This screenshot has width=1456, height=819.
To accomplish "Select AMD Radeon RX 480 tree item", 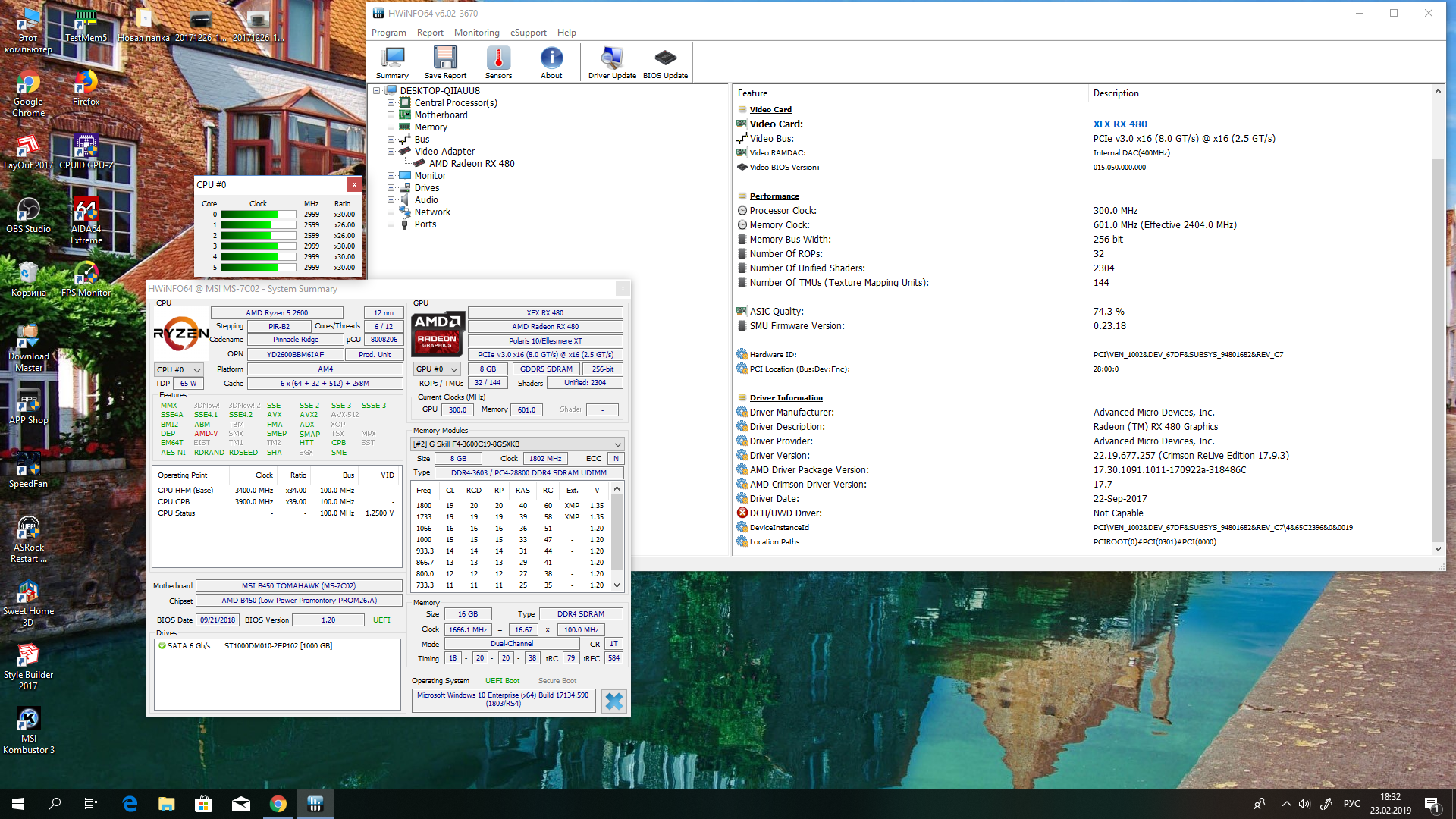I will pos(471,164).
